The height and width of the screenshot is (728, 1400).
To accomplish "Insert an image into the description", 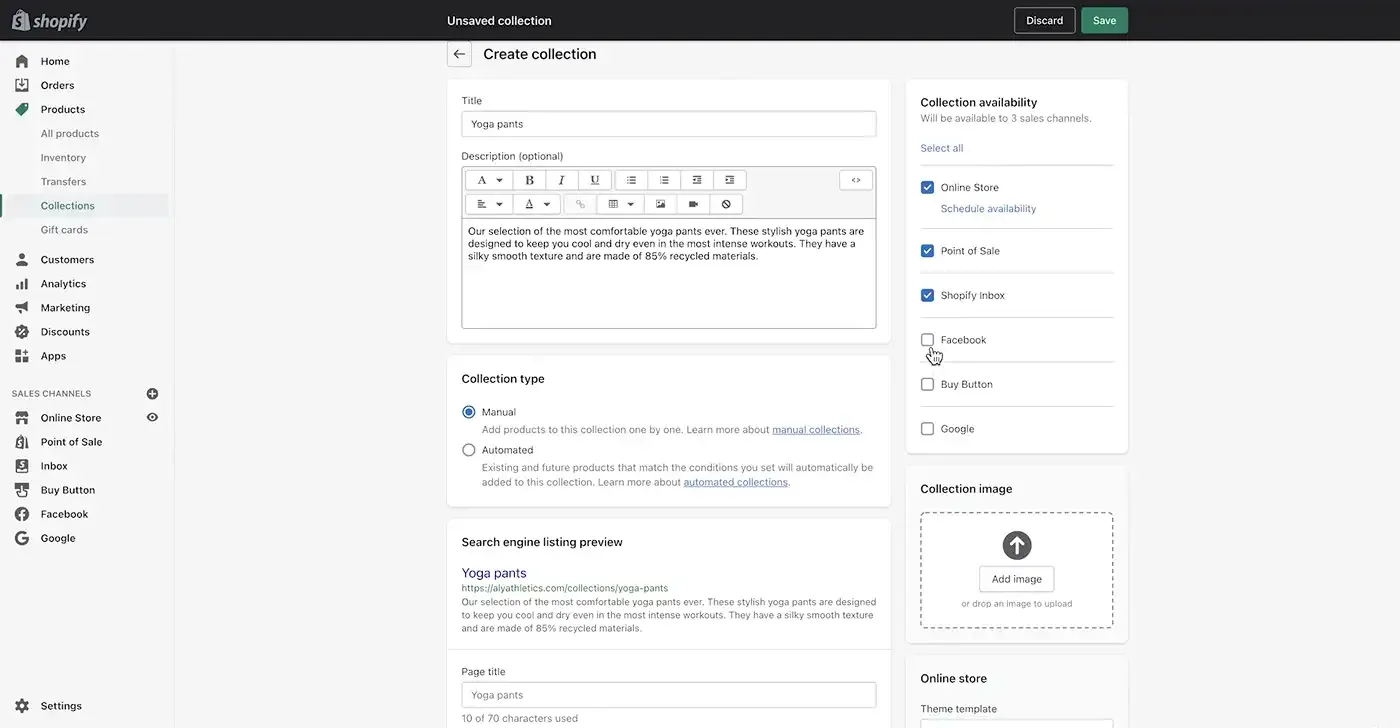I will tap(659, 203).
